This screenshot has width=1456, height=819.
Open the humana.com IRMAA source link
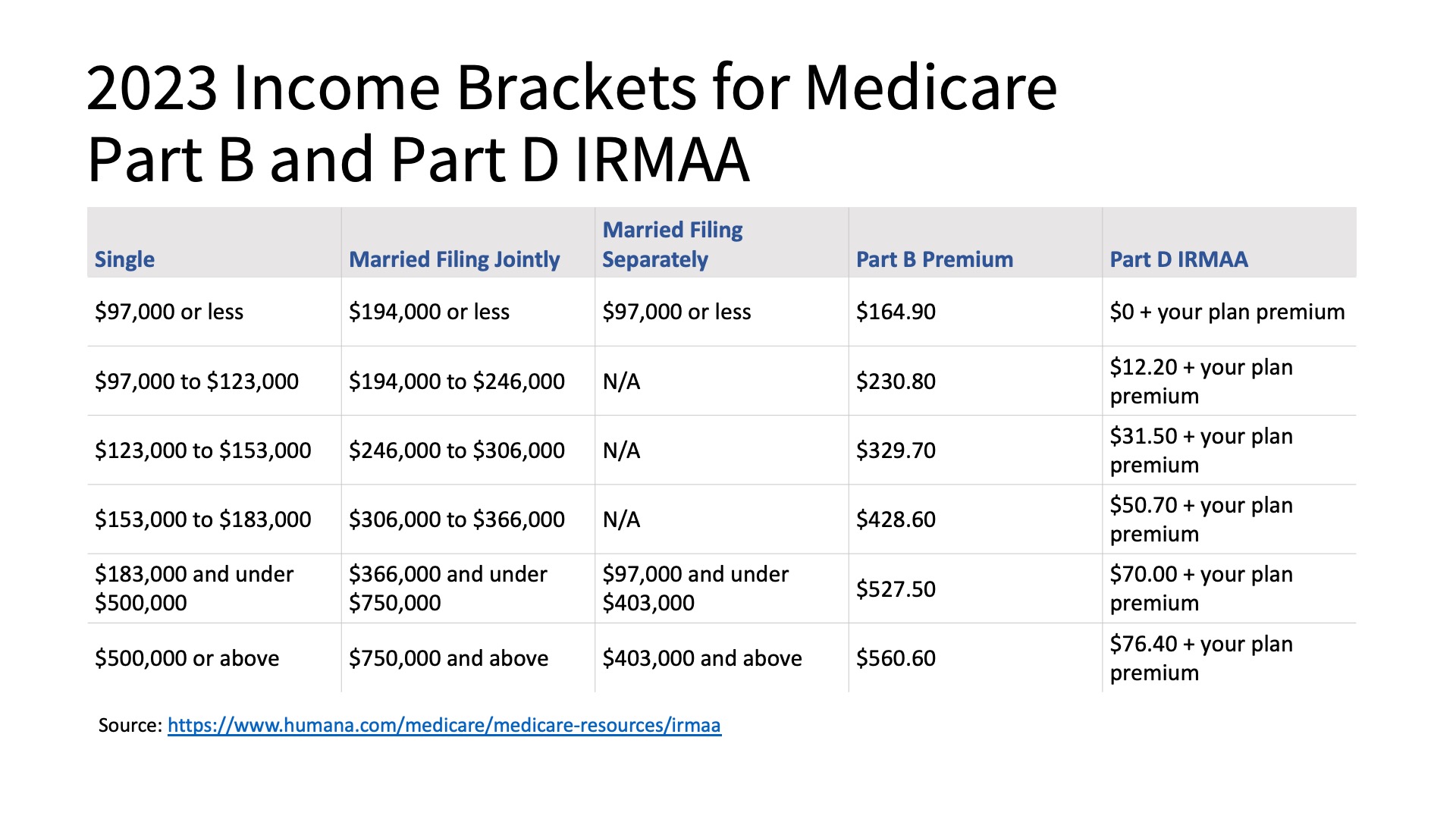[x=444, y=726]
